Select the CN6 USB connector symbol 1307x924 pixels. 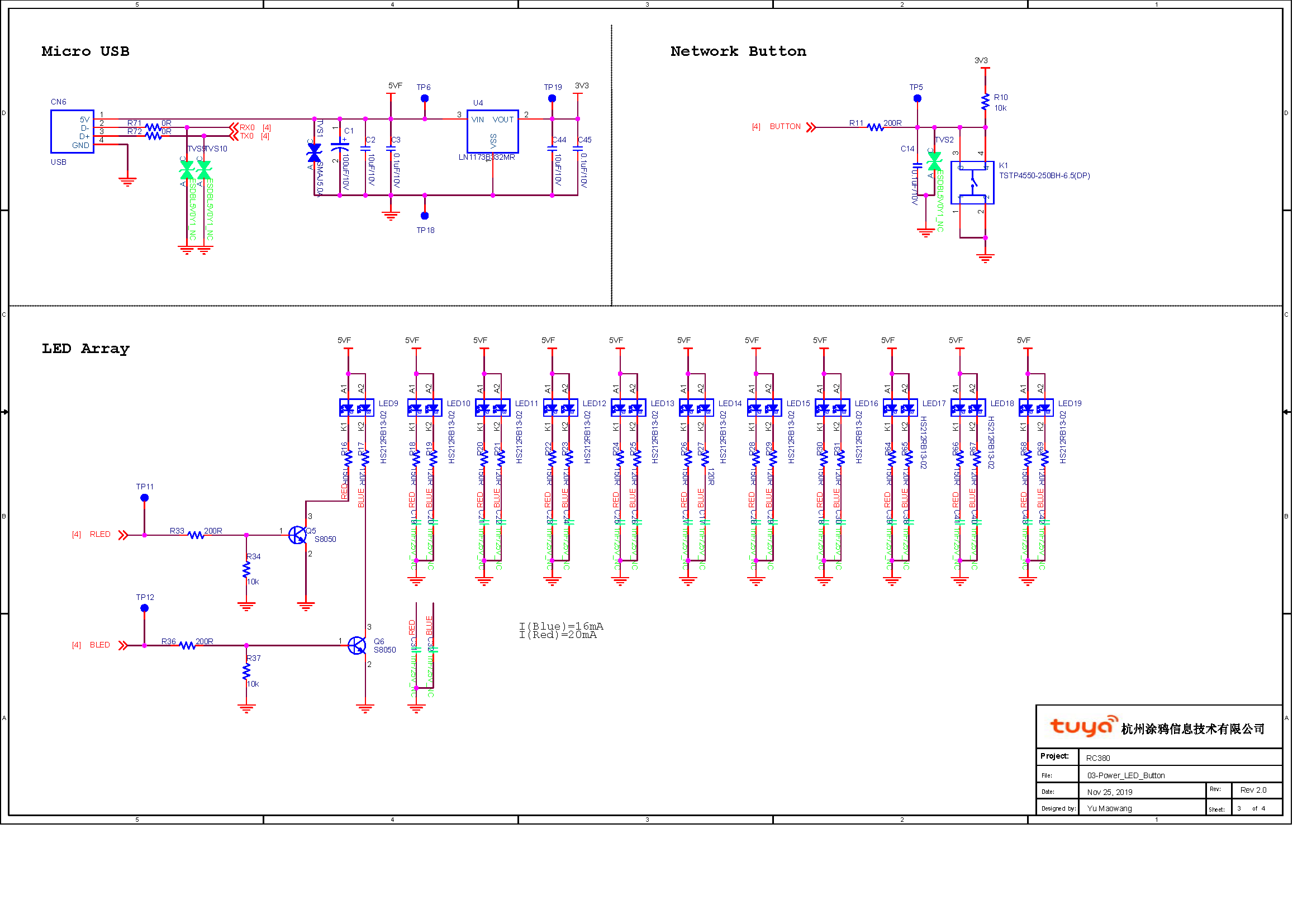click(72, 131)
